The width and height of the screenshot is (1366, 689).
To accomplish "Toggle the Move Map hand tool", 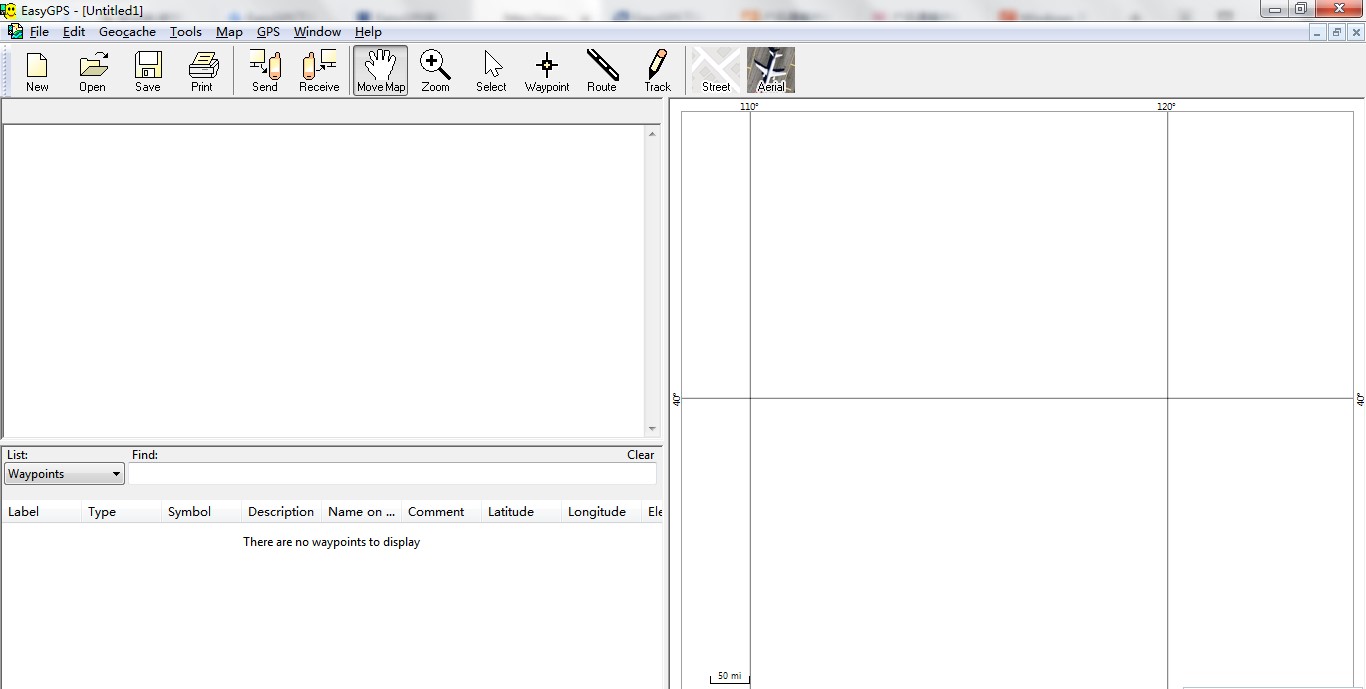I will 381,70.
